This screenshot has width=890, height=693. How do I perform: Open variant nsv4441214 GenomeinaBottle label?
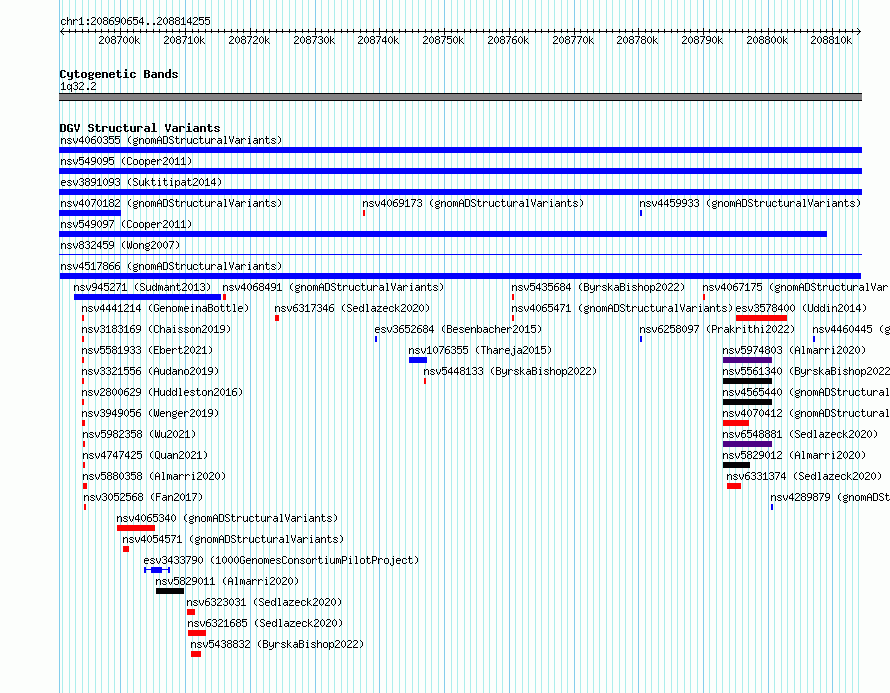tap(165, 308)
